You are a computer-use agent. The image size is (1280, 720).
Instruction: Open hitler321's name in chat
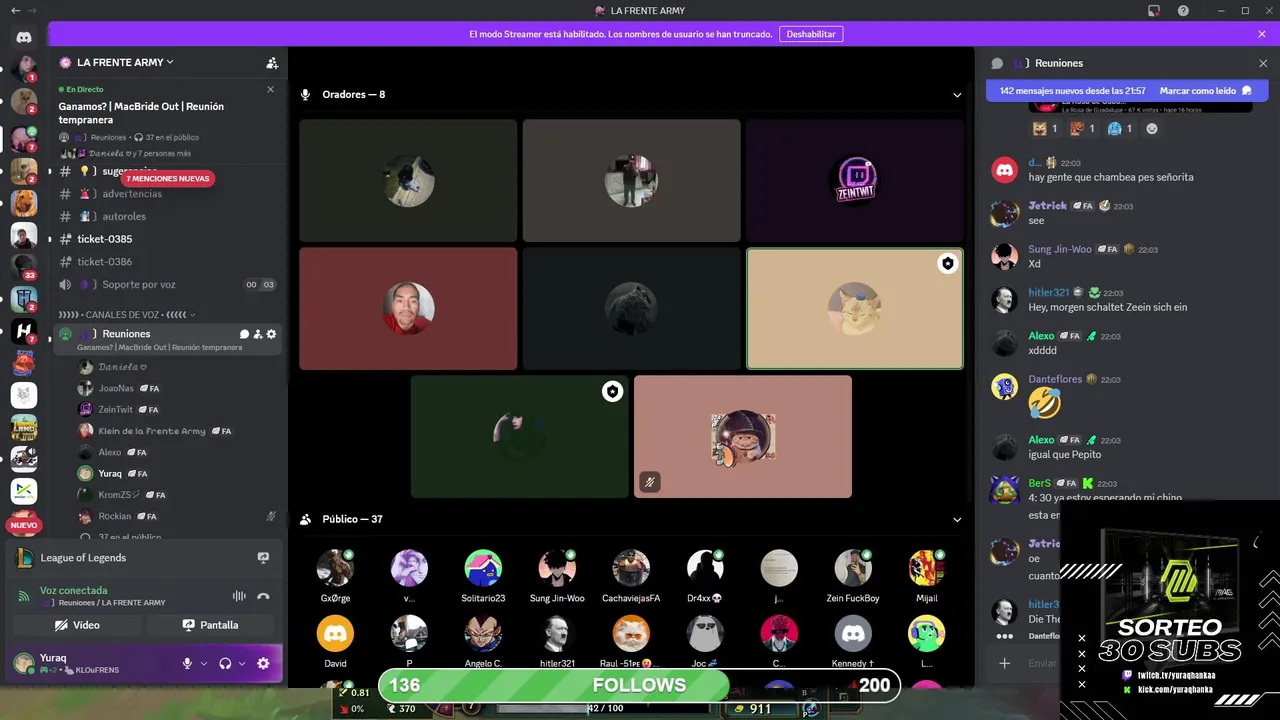point(1048,293)
